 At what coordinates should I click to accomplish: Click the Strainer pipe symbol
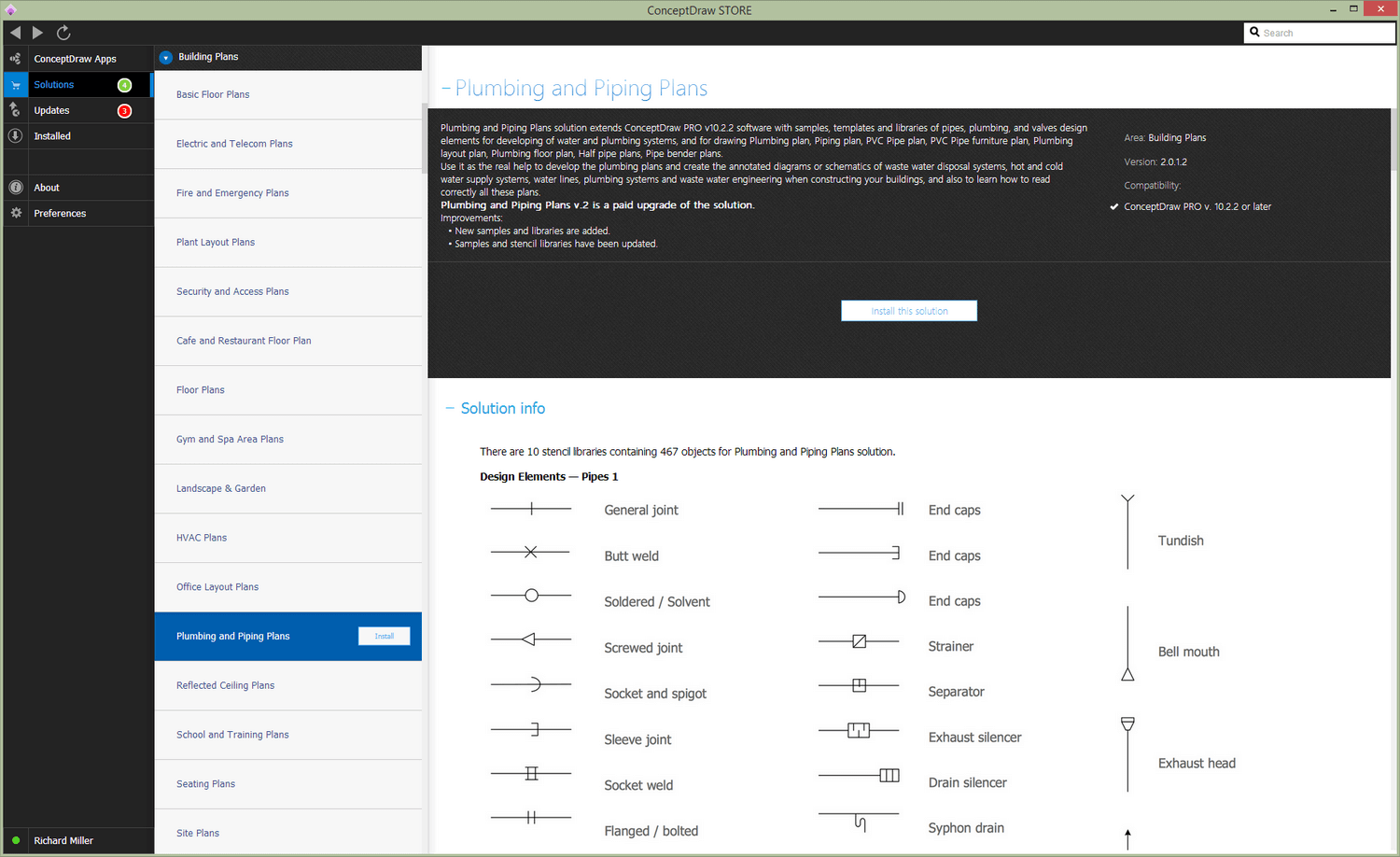[x=859, y=641]
